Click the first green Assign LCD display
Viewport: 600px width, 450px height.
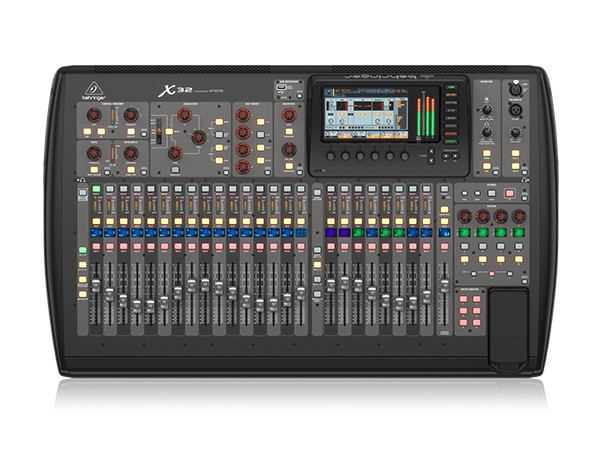[x=464, y=232]
